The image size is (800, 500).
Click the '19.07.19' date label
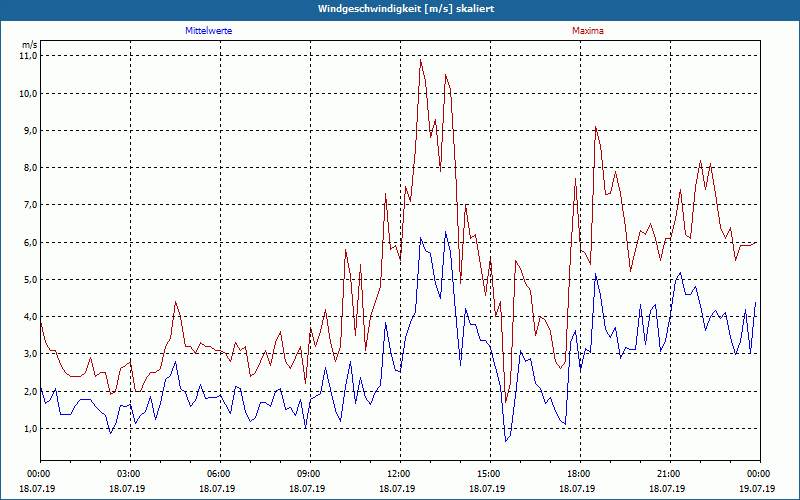click(757, 488)
